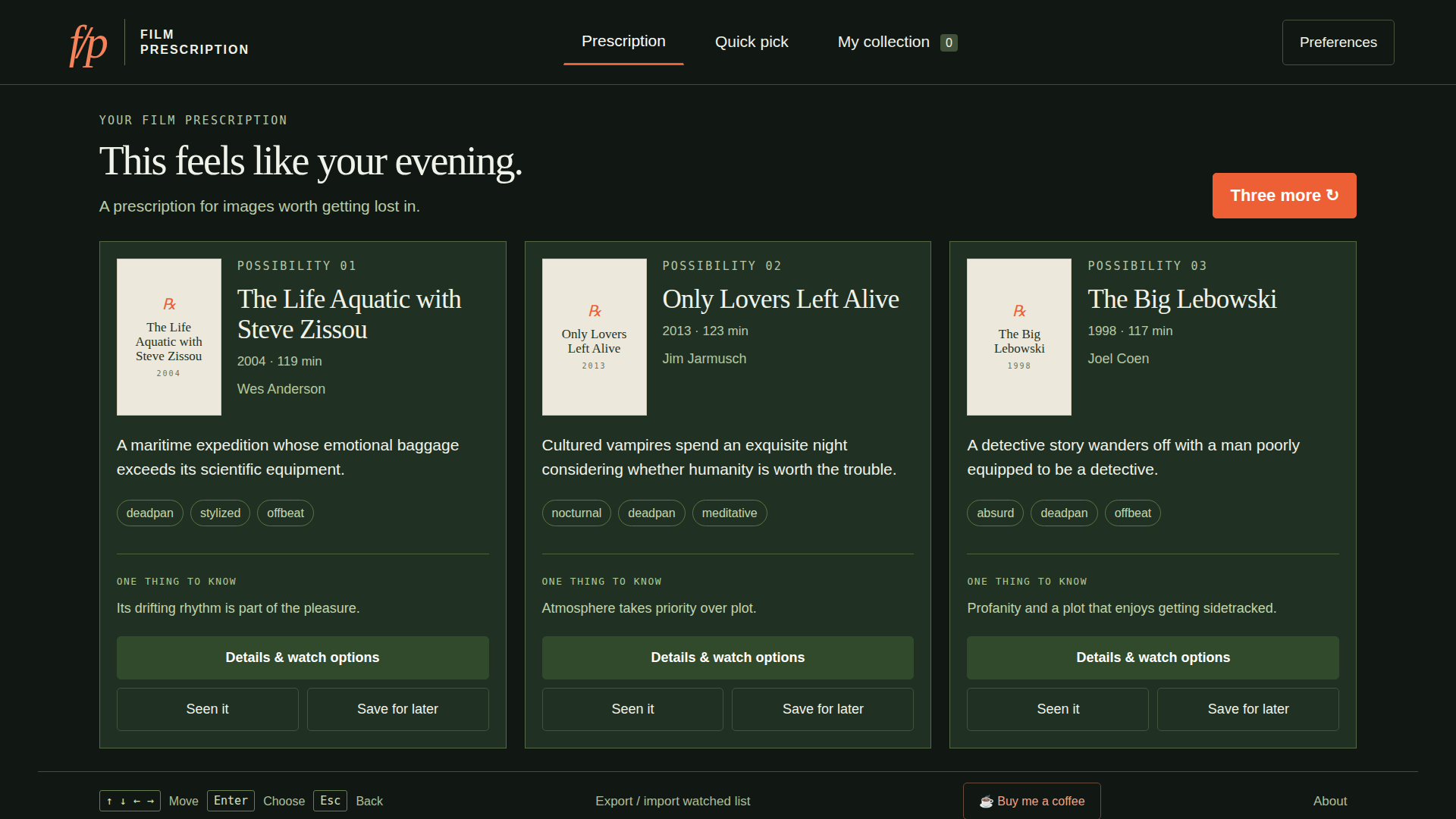Select The Big Lebowski poster thumbnail
1456x819 pixels.
[x=1019, y=337]
